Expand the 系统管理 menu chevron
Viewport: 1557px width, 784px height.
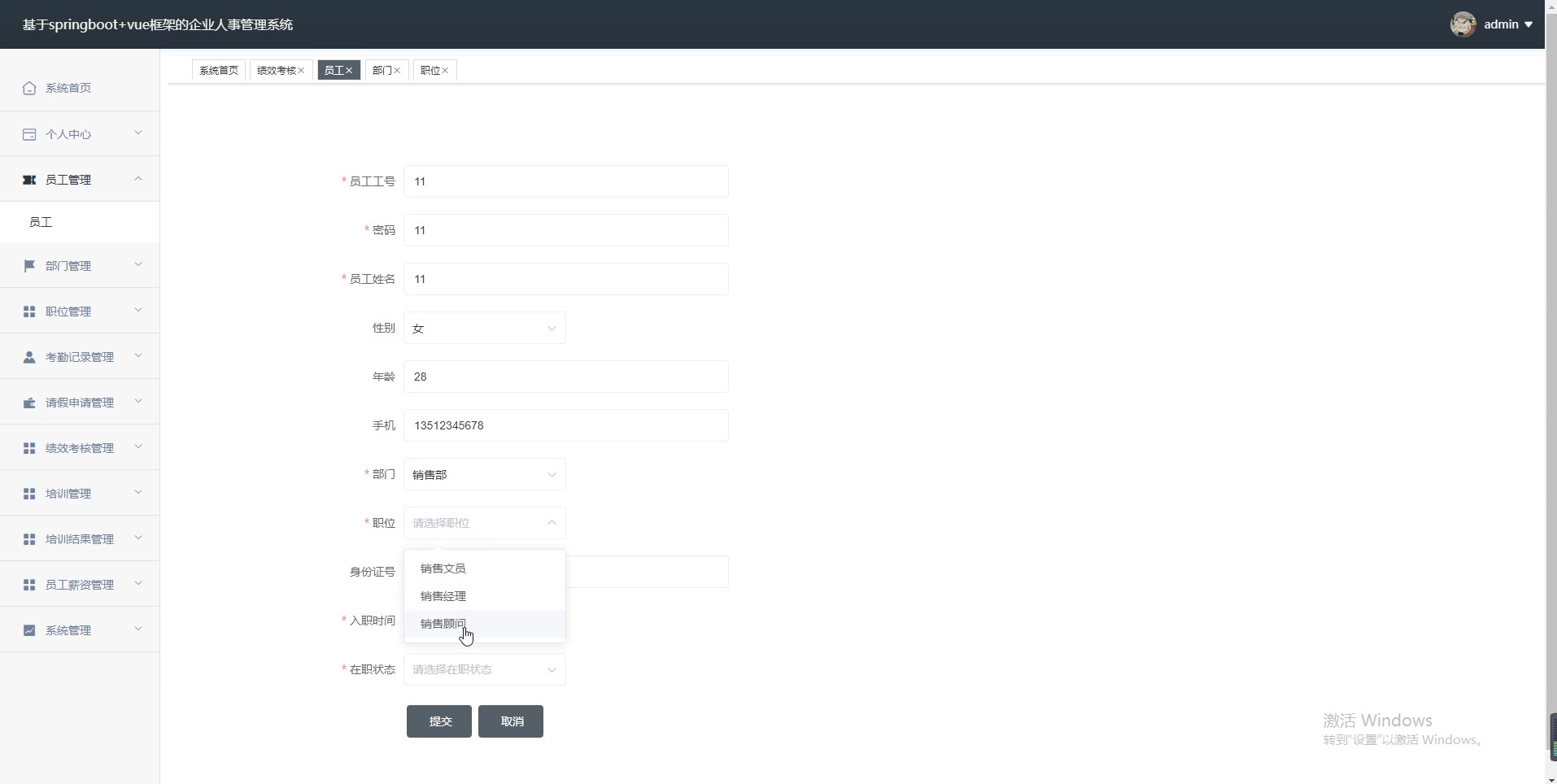137,629
